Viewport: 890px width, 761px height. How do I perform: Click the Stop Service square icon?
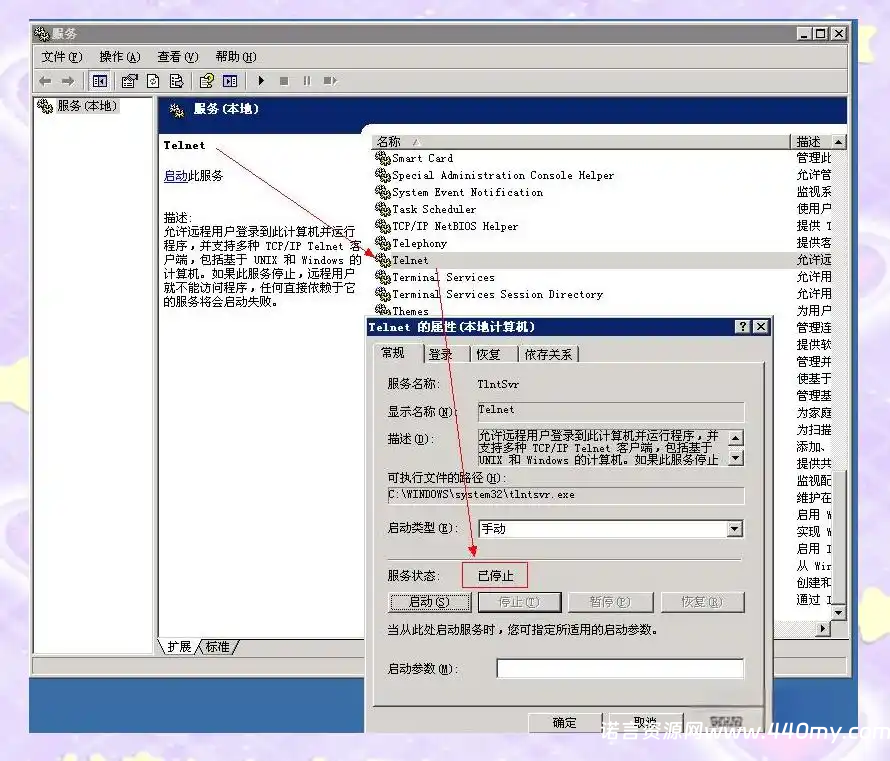(x=284, y=81)
